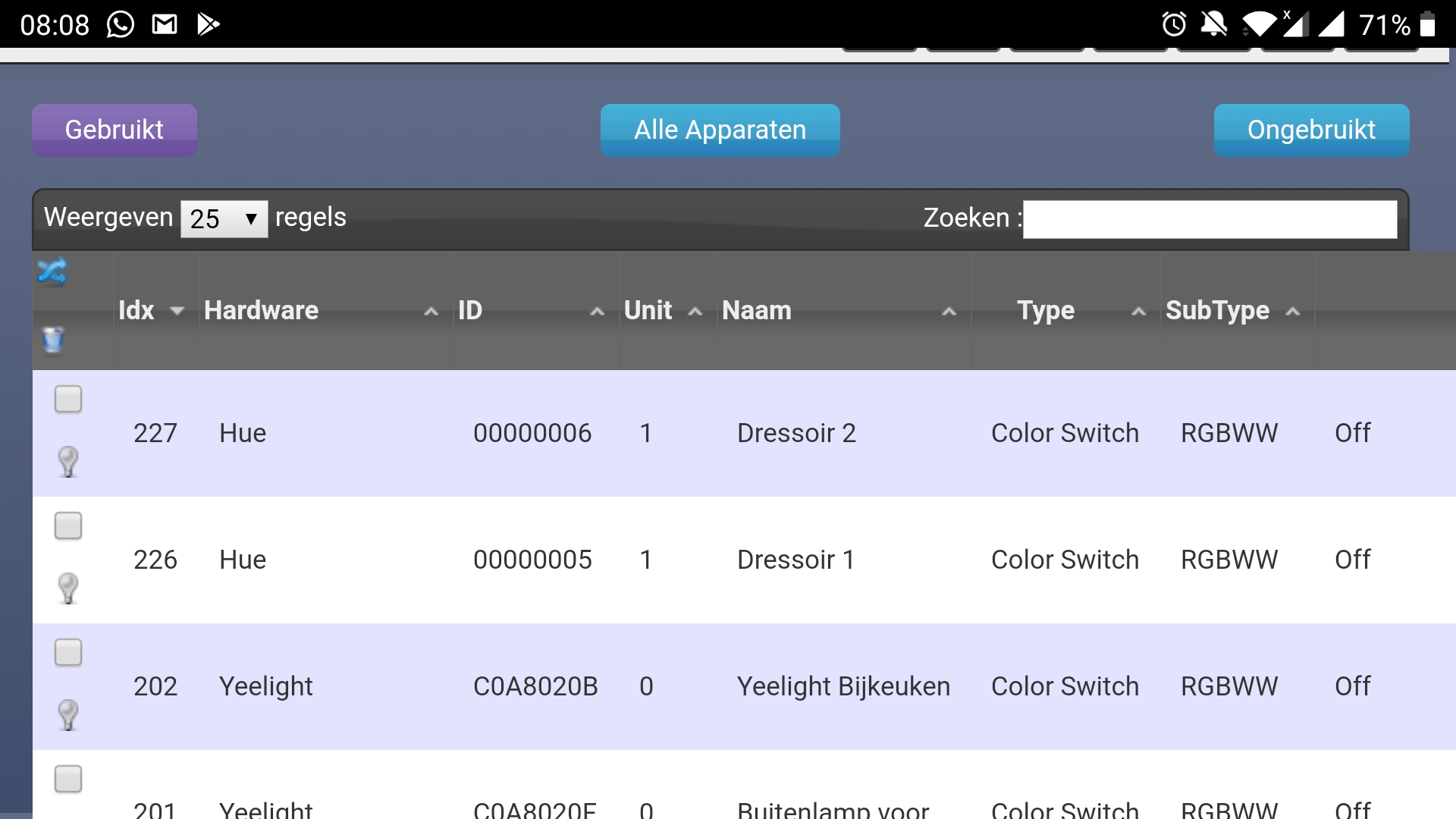Check the checkbox for Yeelight Bijkeuken row

pyautogui.click(x=68, y=652)
